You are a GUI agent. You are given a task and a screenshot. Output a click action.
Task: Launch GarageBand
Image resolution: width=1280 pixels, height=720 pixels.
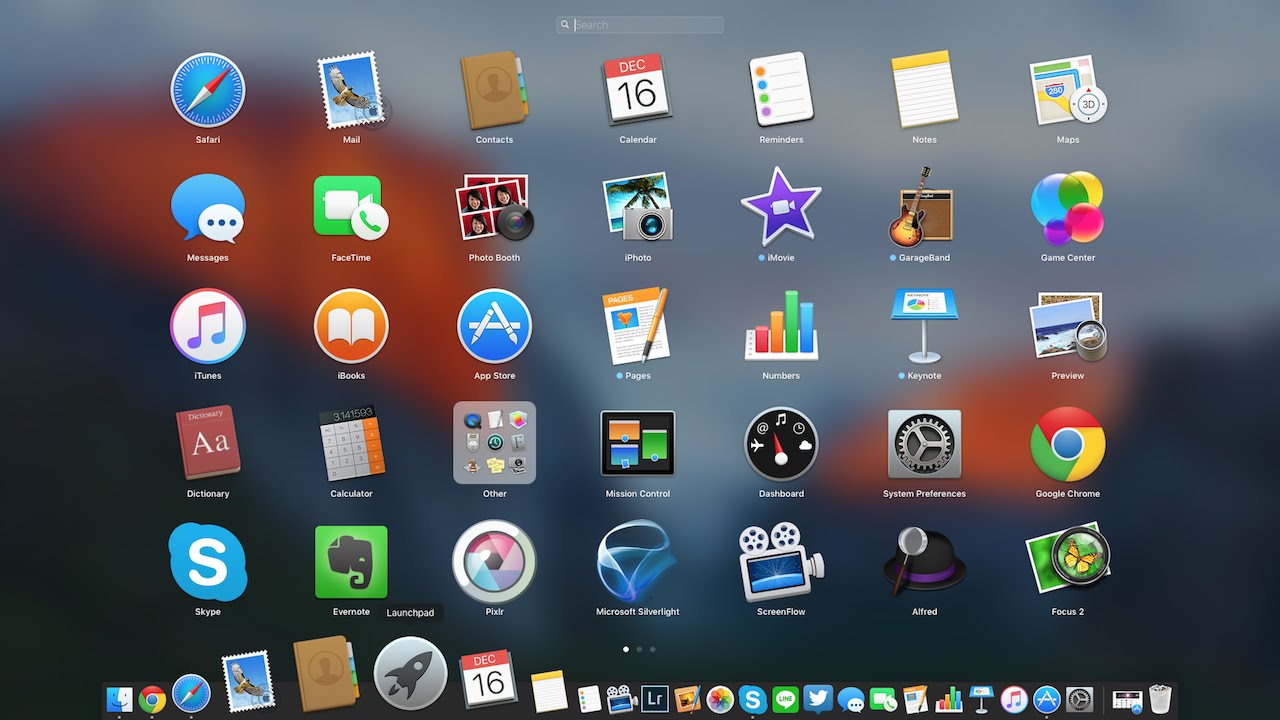pyautogui.click(x=924, y=208)
